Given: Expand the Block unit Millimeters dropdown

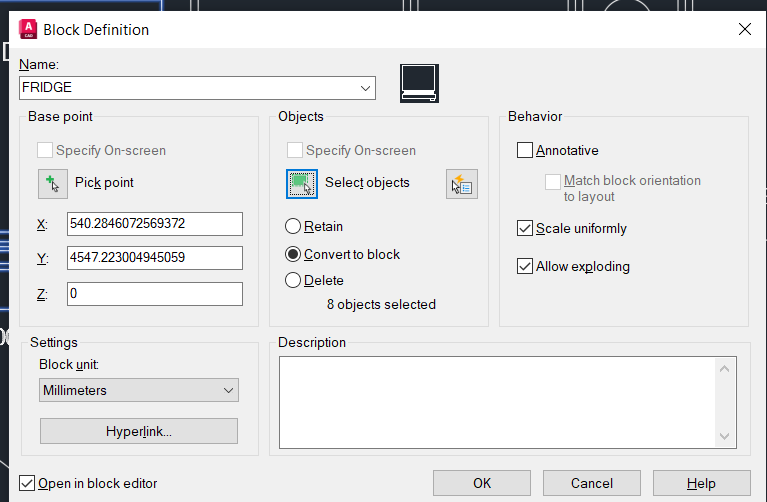Looking at the screenshot, I should (x=139, y=390).
